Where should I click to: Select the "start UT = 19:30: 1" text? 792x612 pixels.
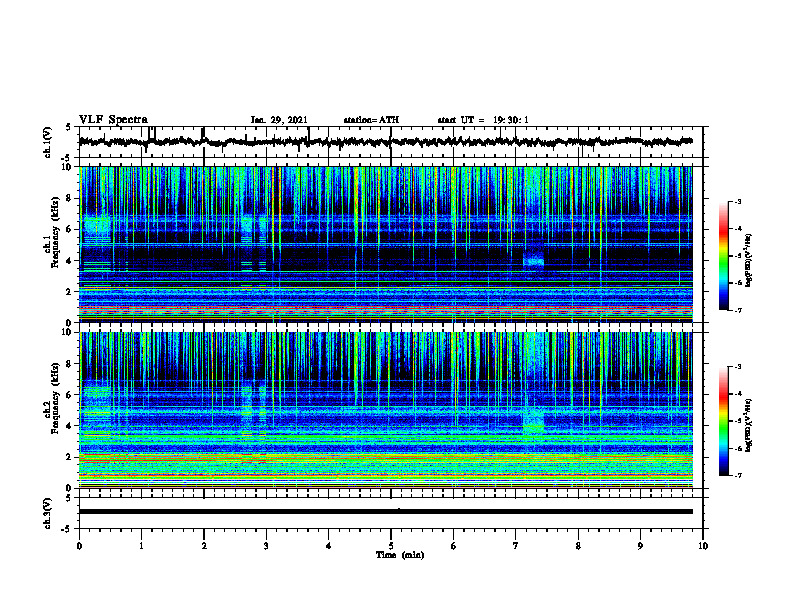pos(483,120)
